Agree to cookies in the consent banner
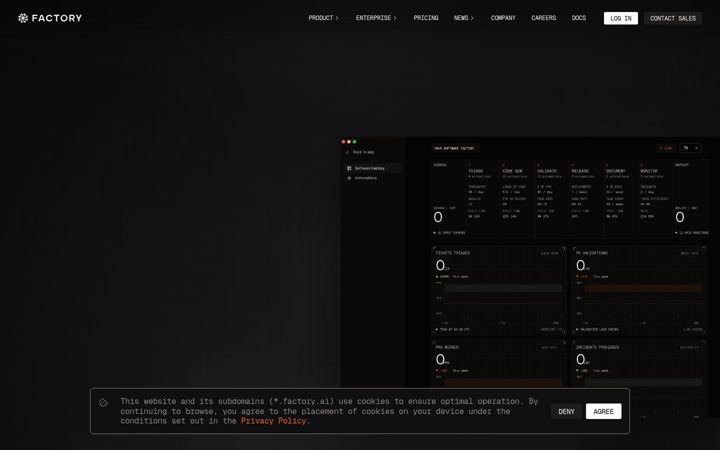Viewport: 720px width, 450px height. coord(603,411)
